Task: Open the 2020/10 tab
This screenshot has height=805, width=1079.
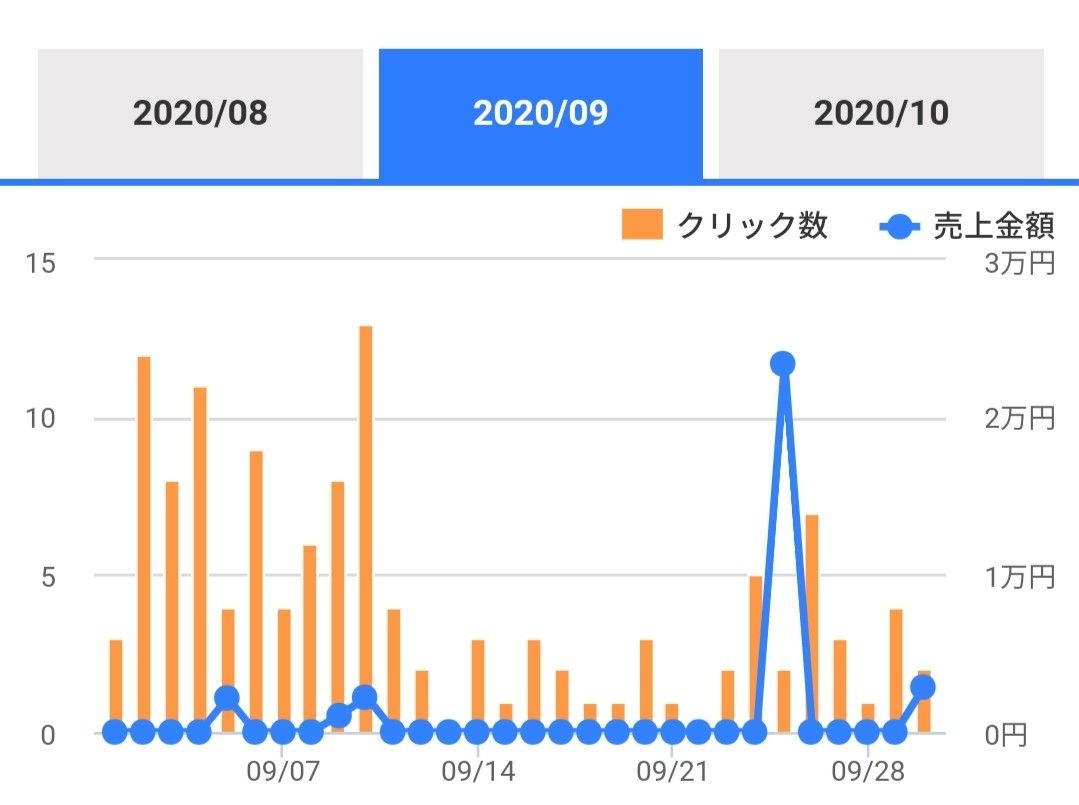Action: click(881, 113)
